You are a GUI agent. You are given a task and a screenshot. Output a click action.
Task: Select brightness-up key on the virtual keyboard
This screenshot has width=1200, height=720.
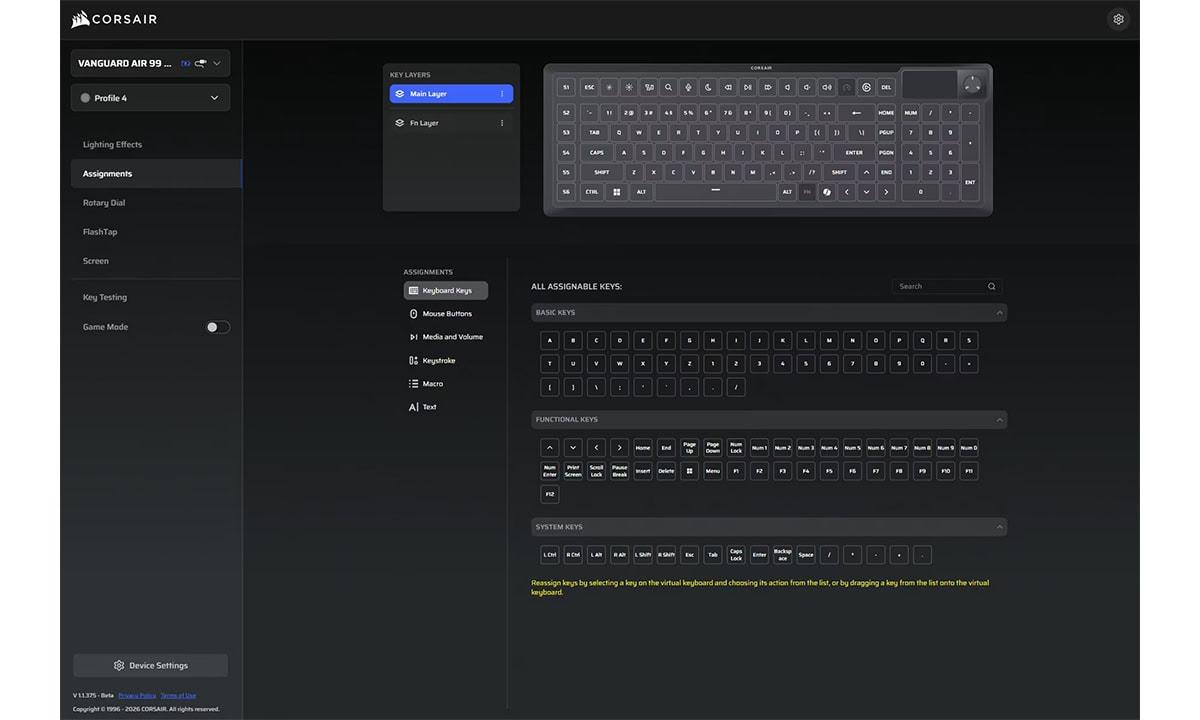(629, 87)
